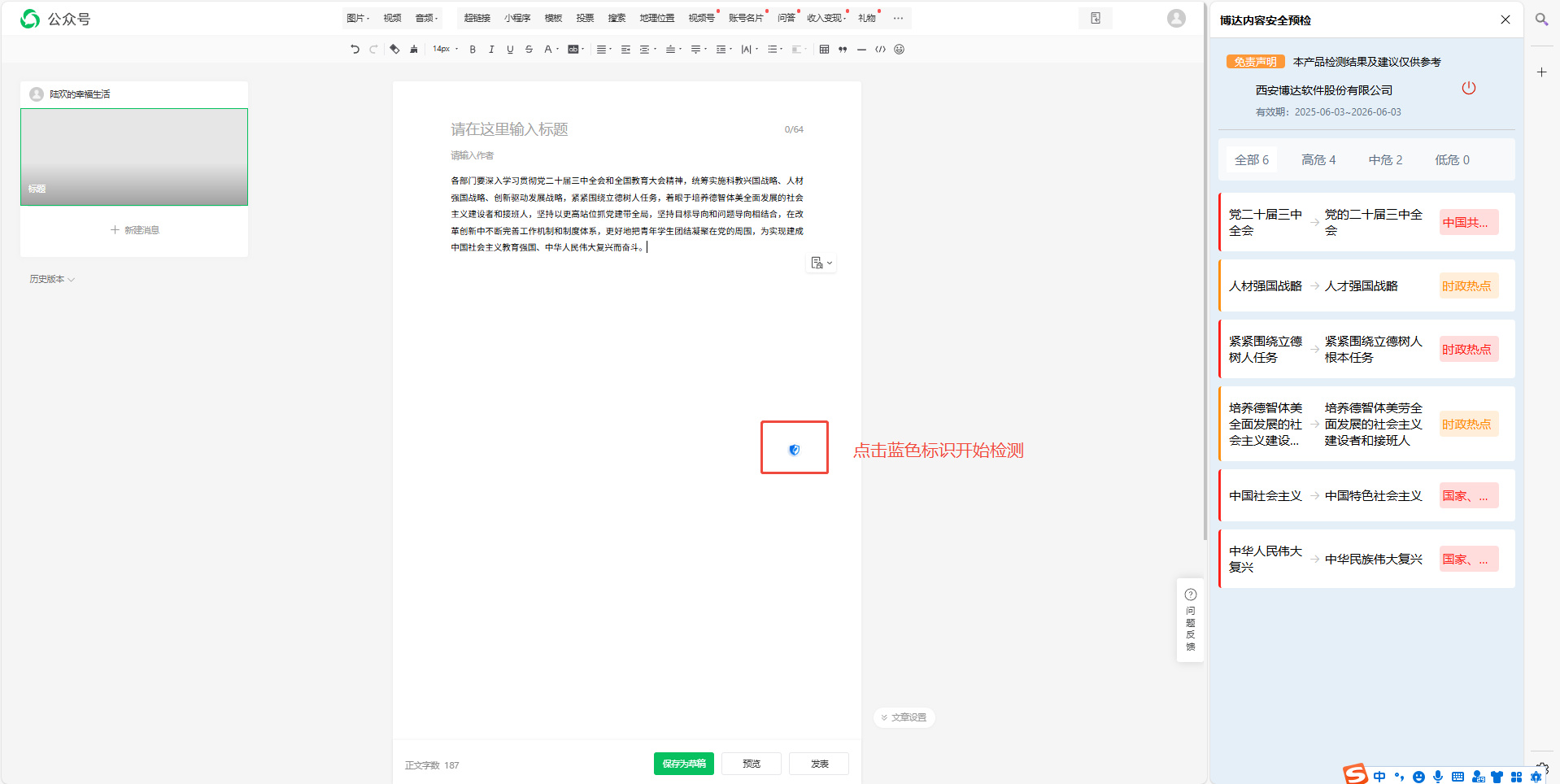Click the green 保存为草稿 button
The height and width of the screenshot is (784, 1560).
(x=683, y=764)
